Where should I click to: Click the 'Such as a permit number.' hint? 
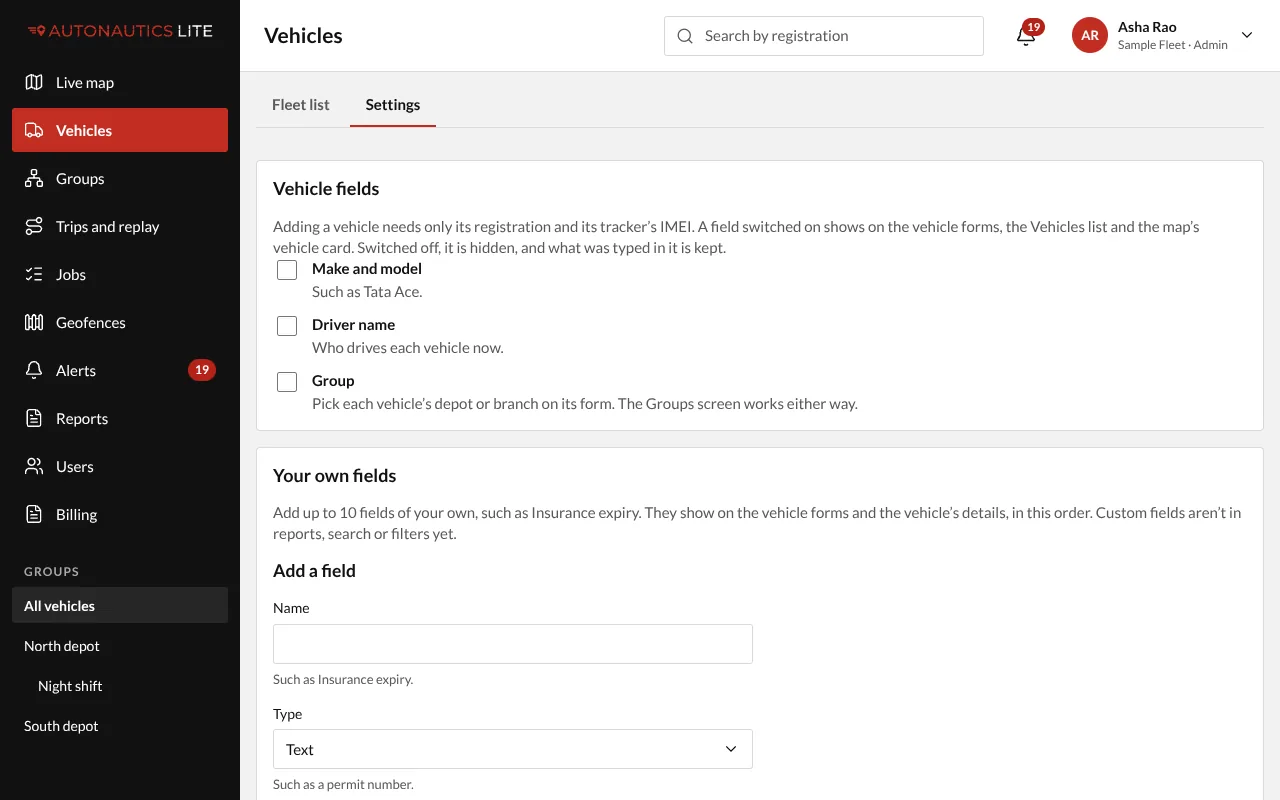pos(343,785)
